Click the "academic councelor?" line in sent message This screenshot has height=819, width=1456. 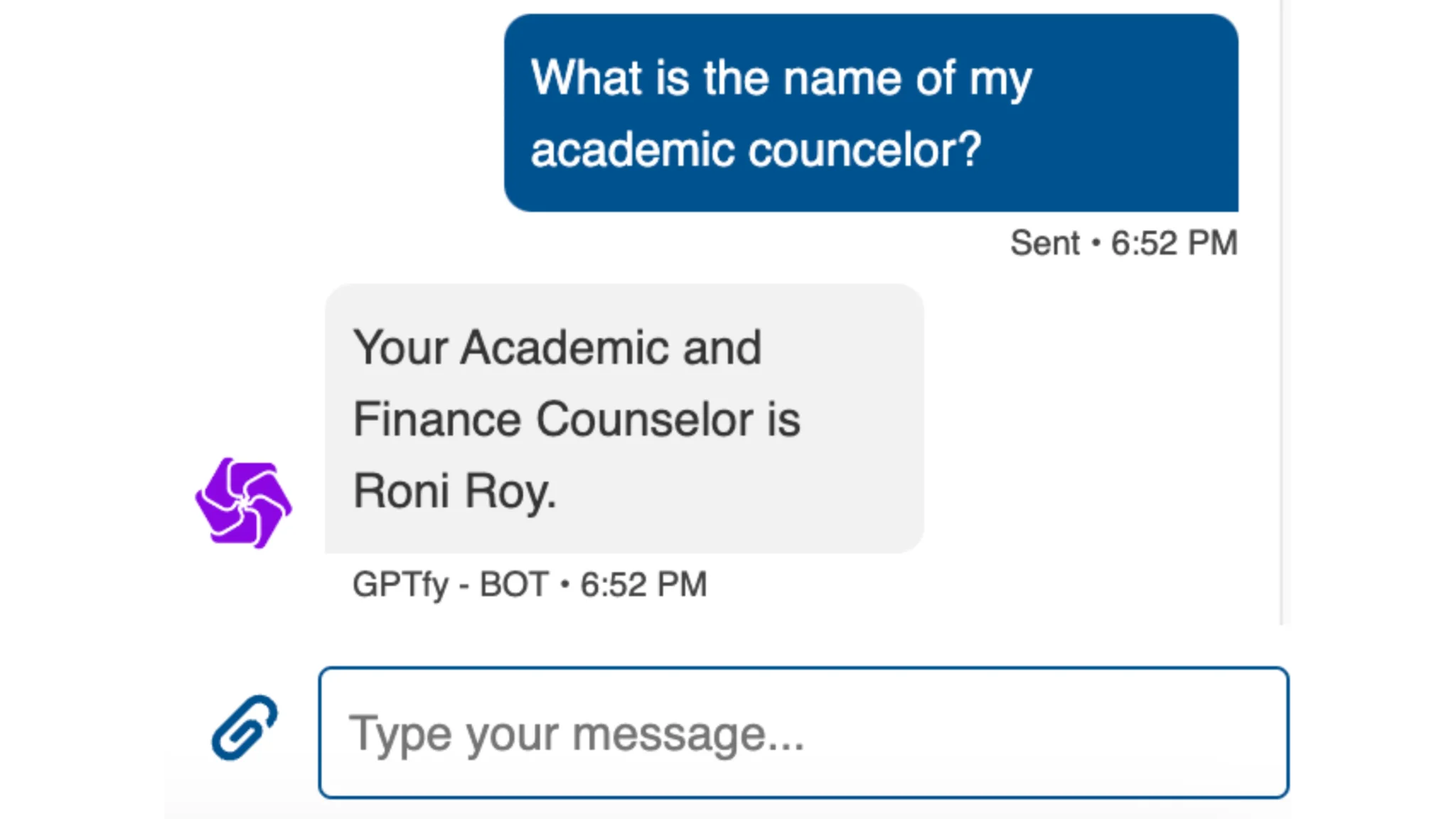tap(756, 150)
